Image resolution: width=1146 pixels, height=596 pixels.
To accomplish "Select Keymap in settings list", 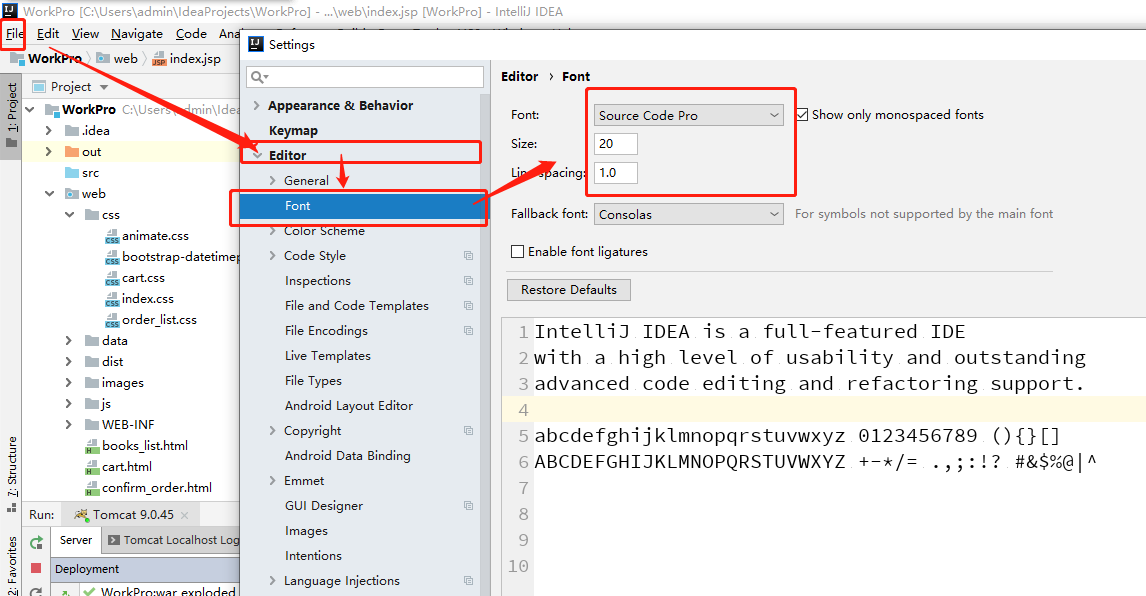I will (x=293, y=131).
